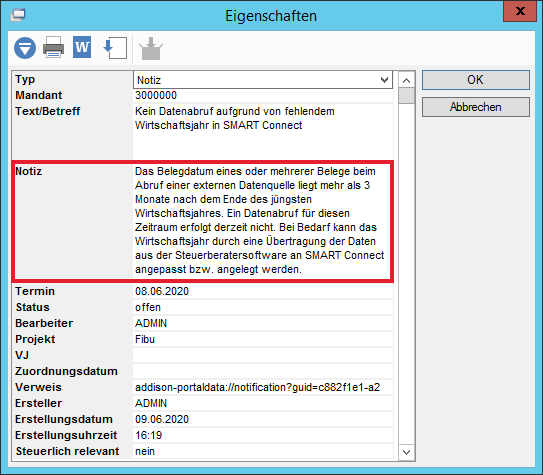543x475 pixels.
Task: Select the Termin value 08.06.2020
Action: (162, 291)
